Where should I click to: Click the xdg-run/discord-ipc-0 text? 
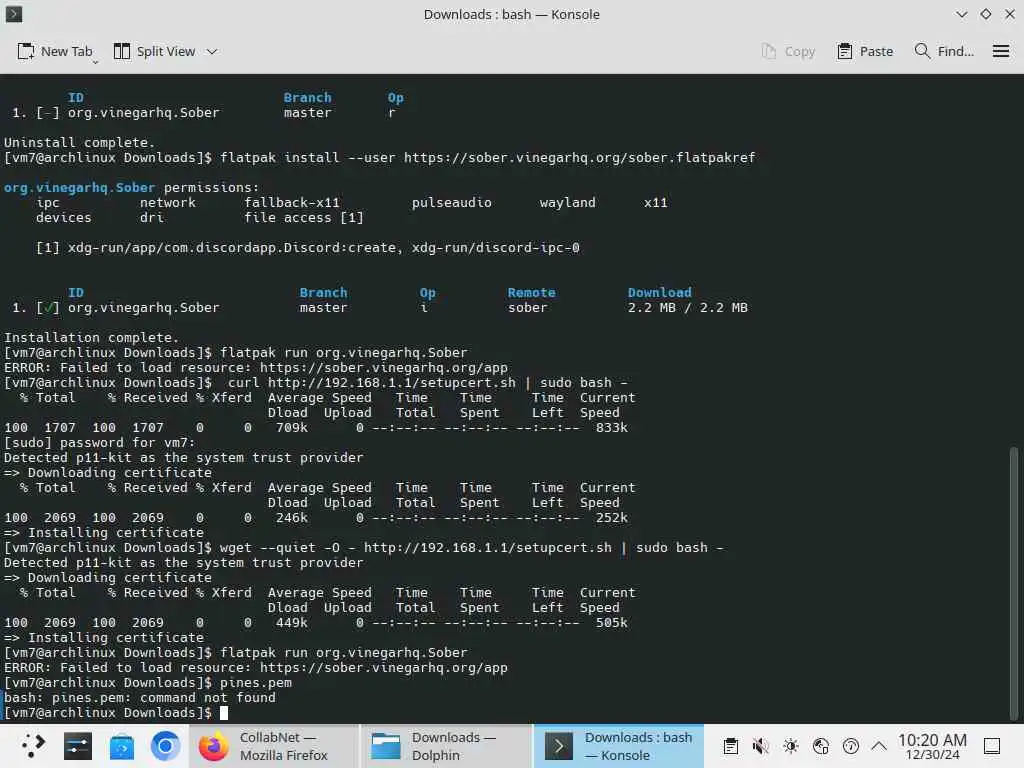click(x=496, y=248)
